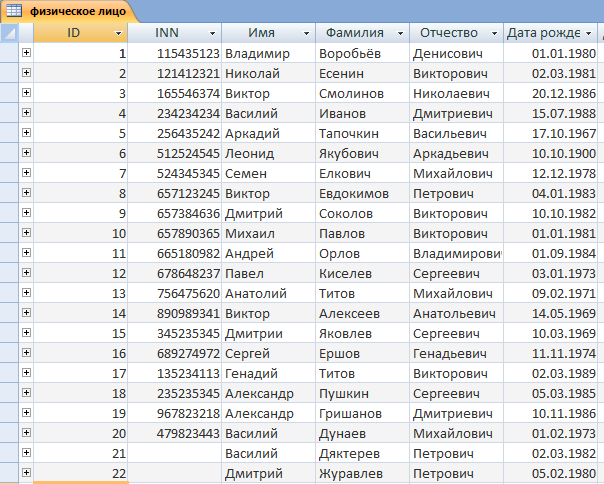Click the surname cell Гришанов

[x=362, y=413]
